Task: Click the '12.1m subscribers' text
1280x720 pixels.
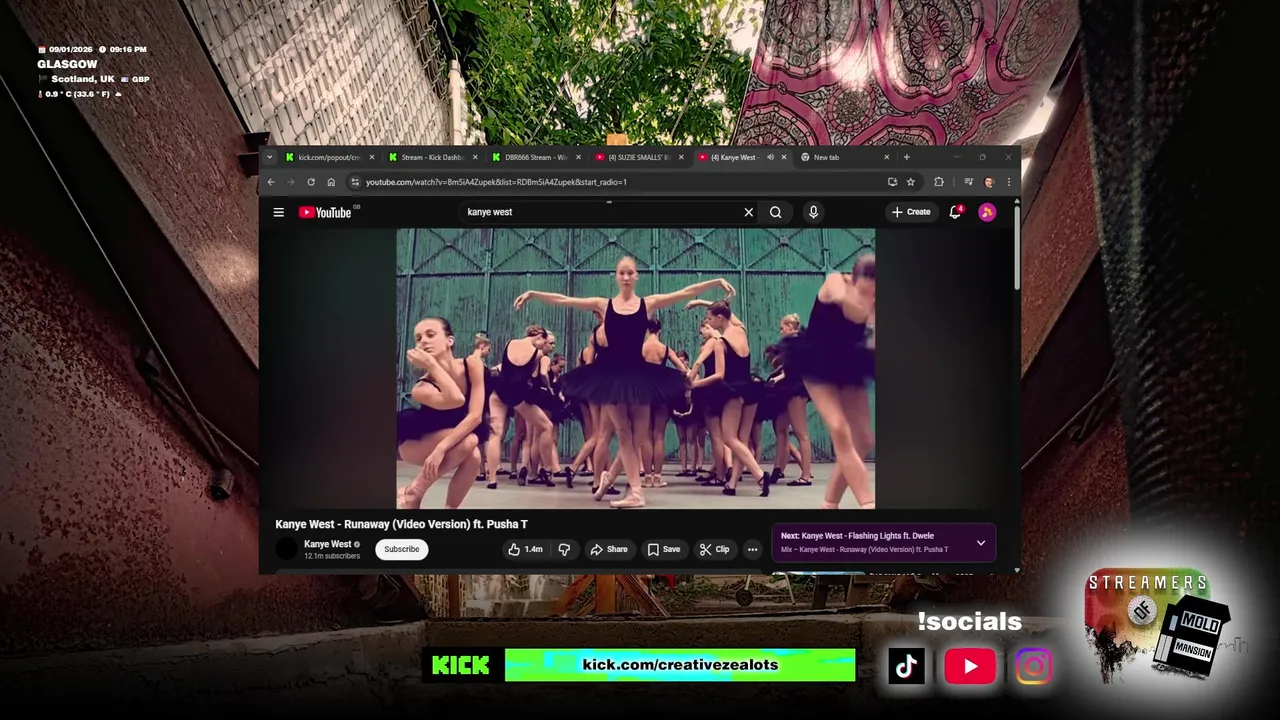Action: pos(332,556)
